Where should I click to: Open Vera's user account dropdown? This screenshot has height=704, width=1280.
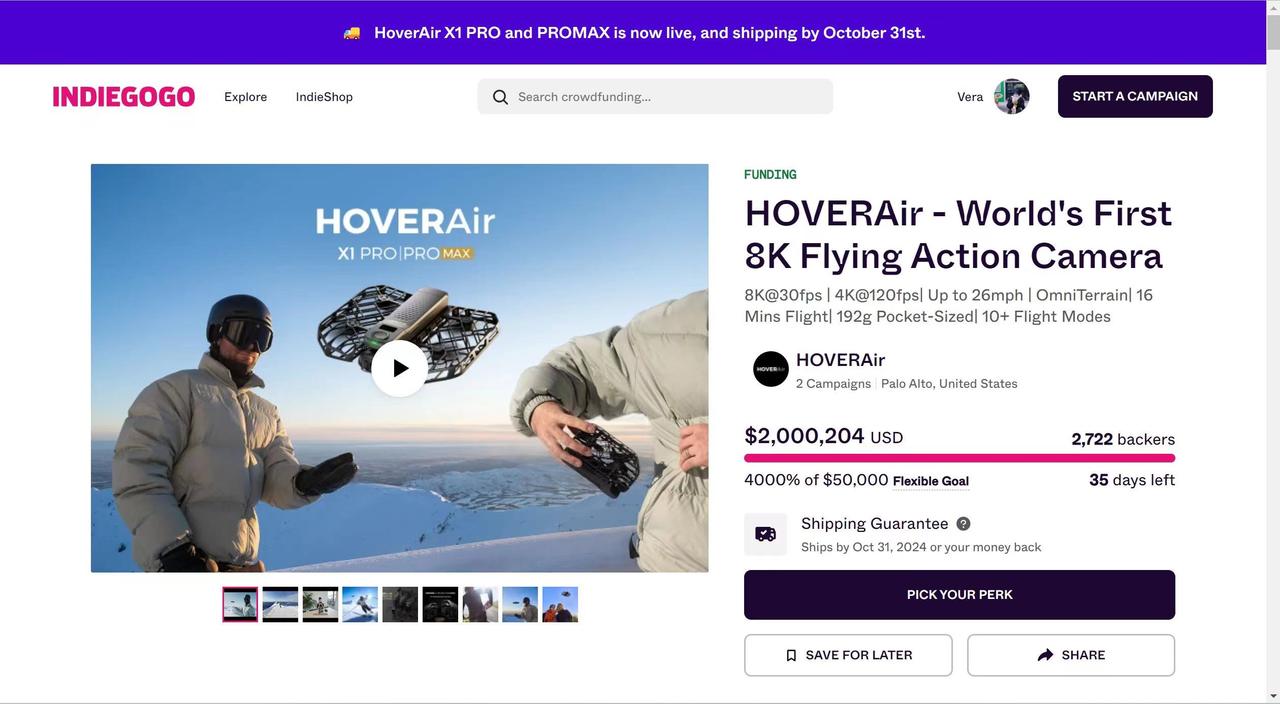click(x=970, y=97)
